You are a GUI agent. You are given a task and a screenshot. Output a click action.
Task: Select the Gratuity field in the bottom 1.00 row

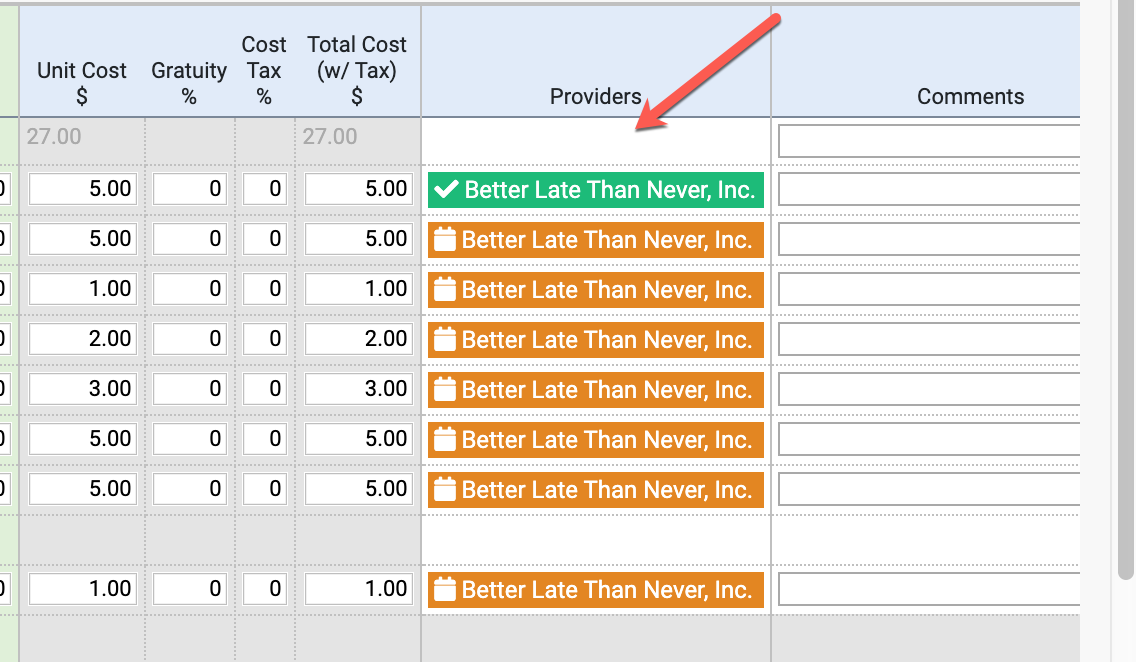pyautogui.click(x=190, y=589)
